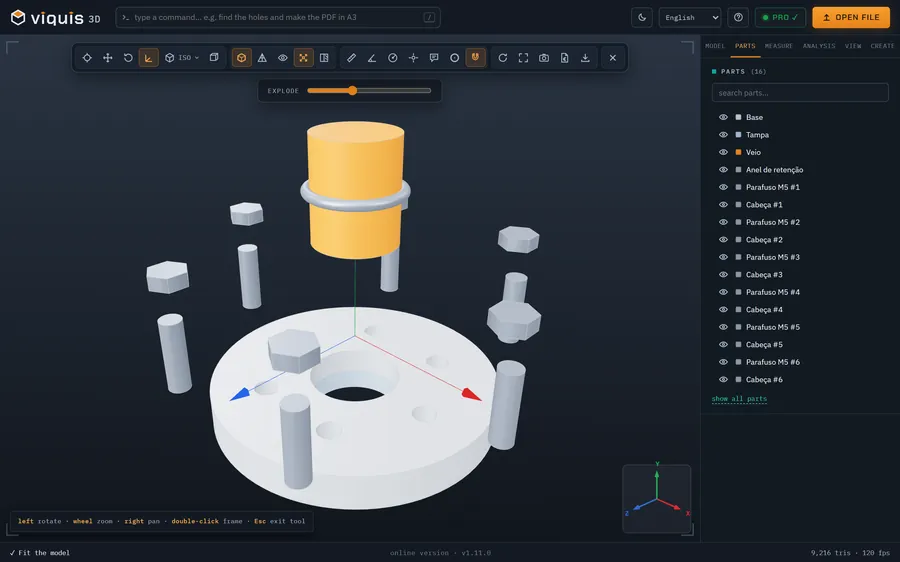
Task: Select the Cabeça #4 part row
Action: 800,310
